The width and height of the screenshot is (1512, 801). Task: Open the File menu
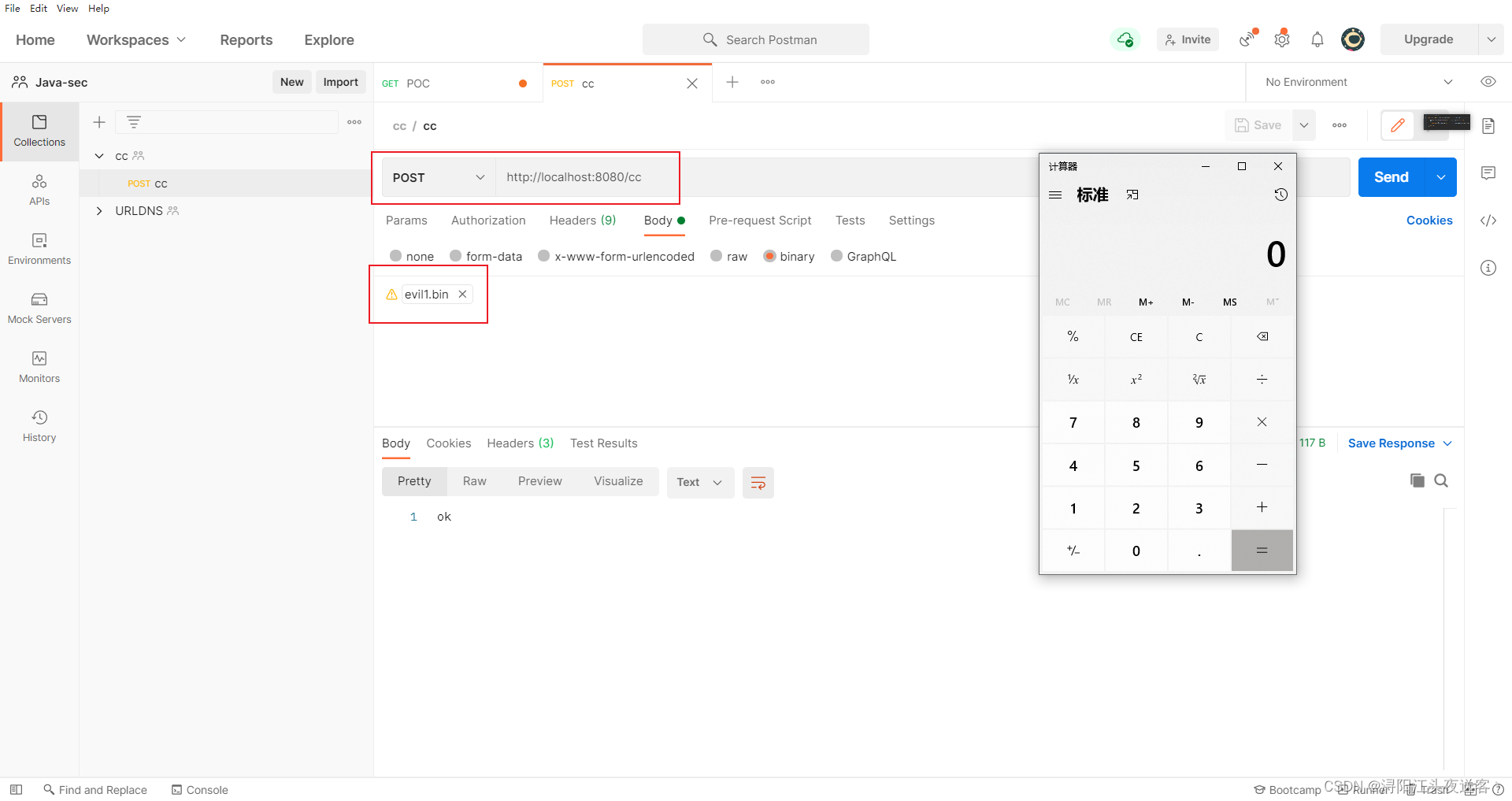[x=13, y=8]
